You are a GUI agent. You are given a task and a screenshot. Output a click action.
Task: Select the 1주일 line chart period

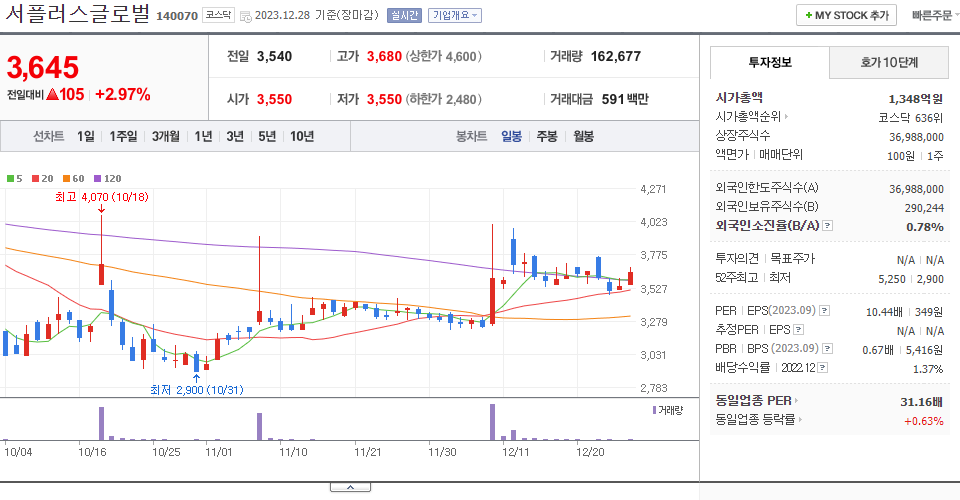point(123,136)
